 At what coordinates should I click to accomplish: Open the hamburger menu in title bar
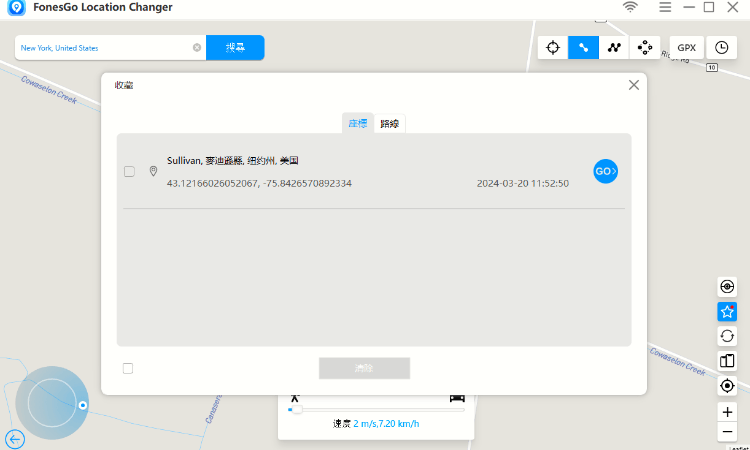[665, 7]
